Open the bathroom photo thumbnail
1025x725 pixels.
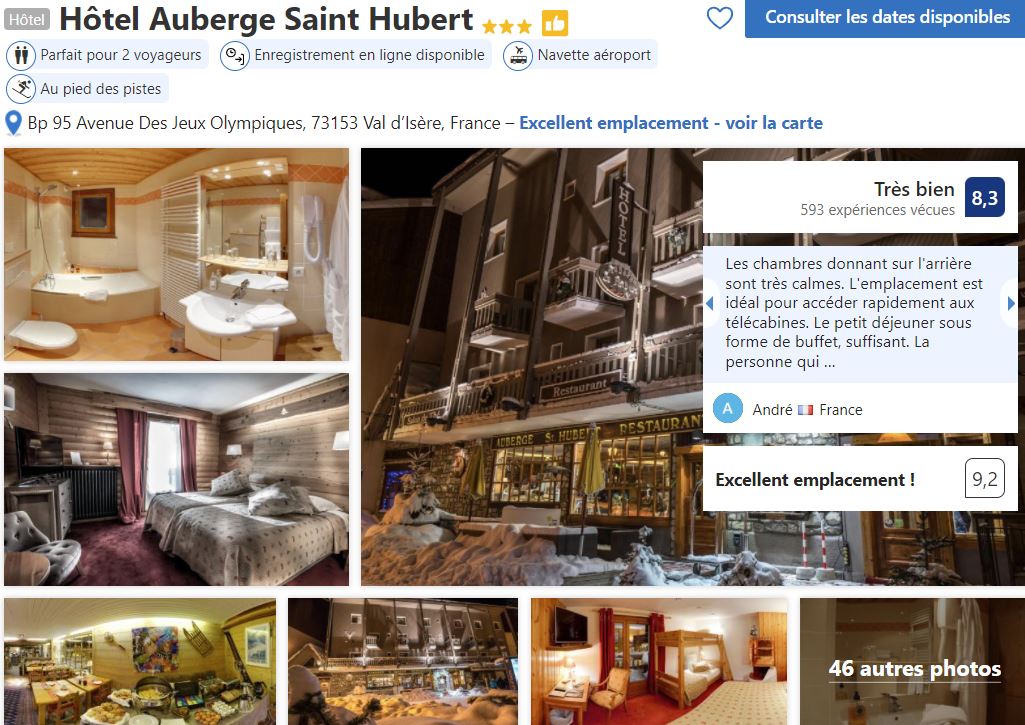coord(176,254)
